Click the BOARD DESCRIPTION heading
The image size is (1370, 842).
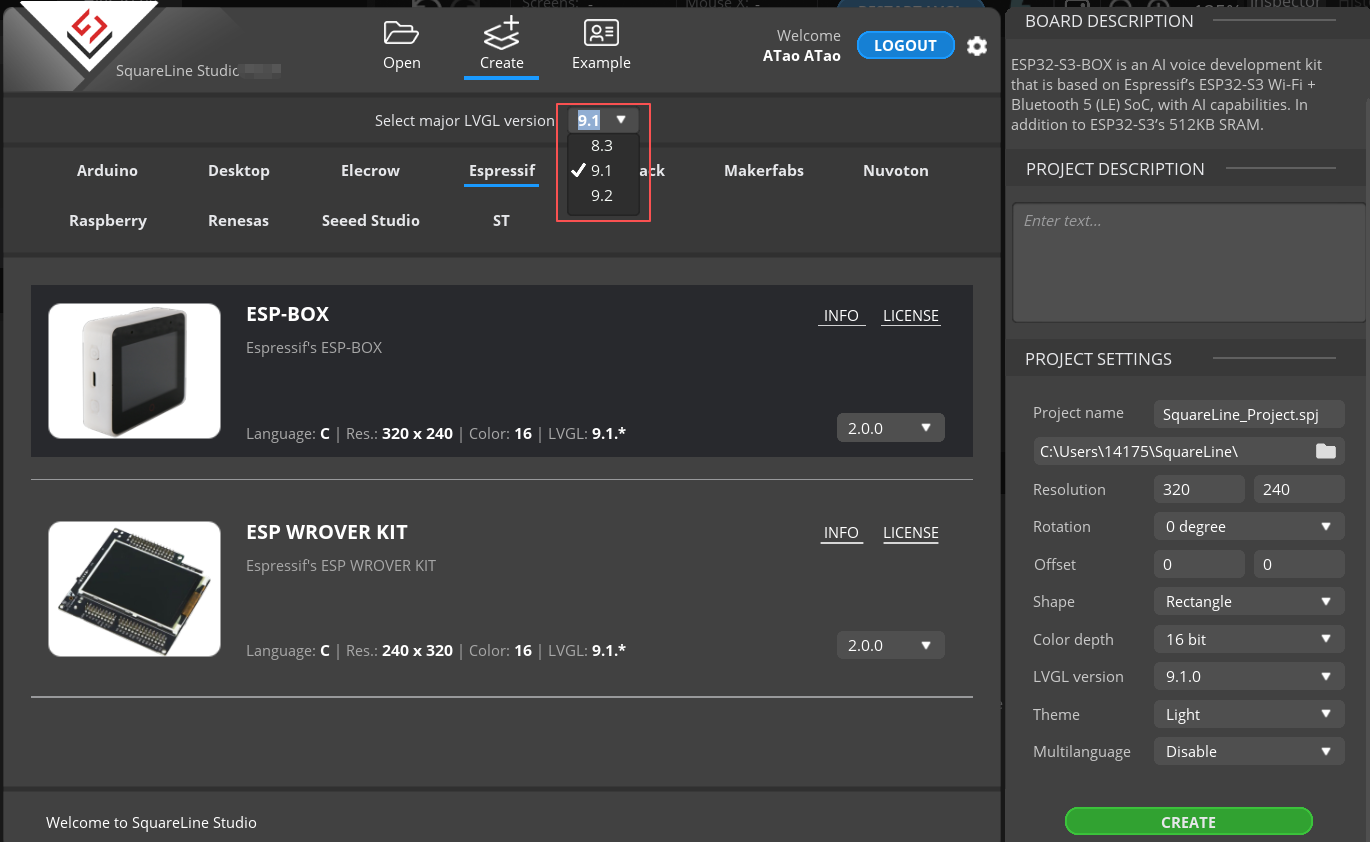tap(1109, 21)
